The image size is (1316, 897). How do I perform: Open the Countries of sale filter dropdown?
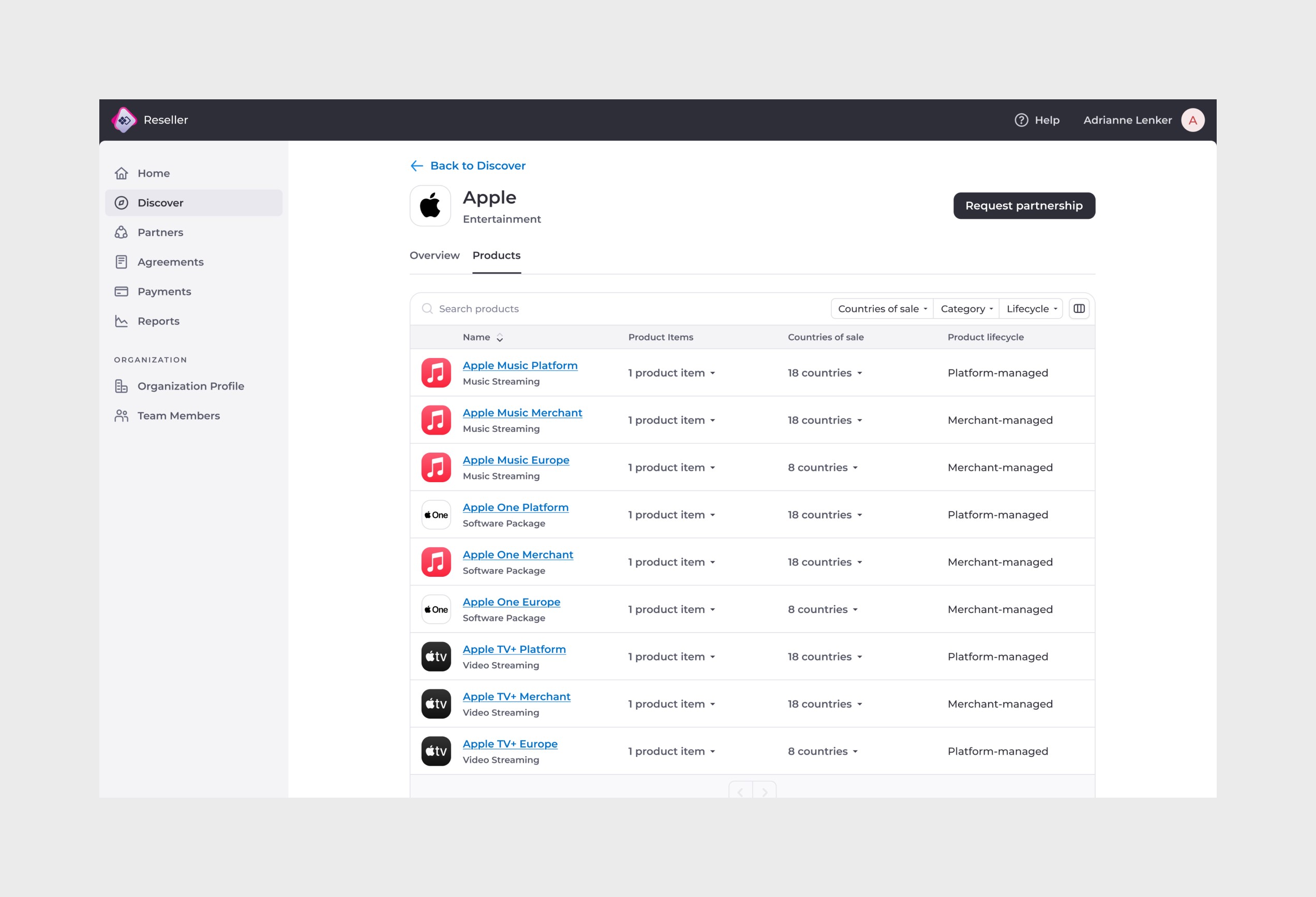pyautogui.click(x=881, y=308)
